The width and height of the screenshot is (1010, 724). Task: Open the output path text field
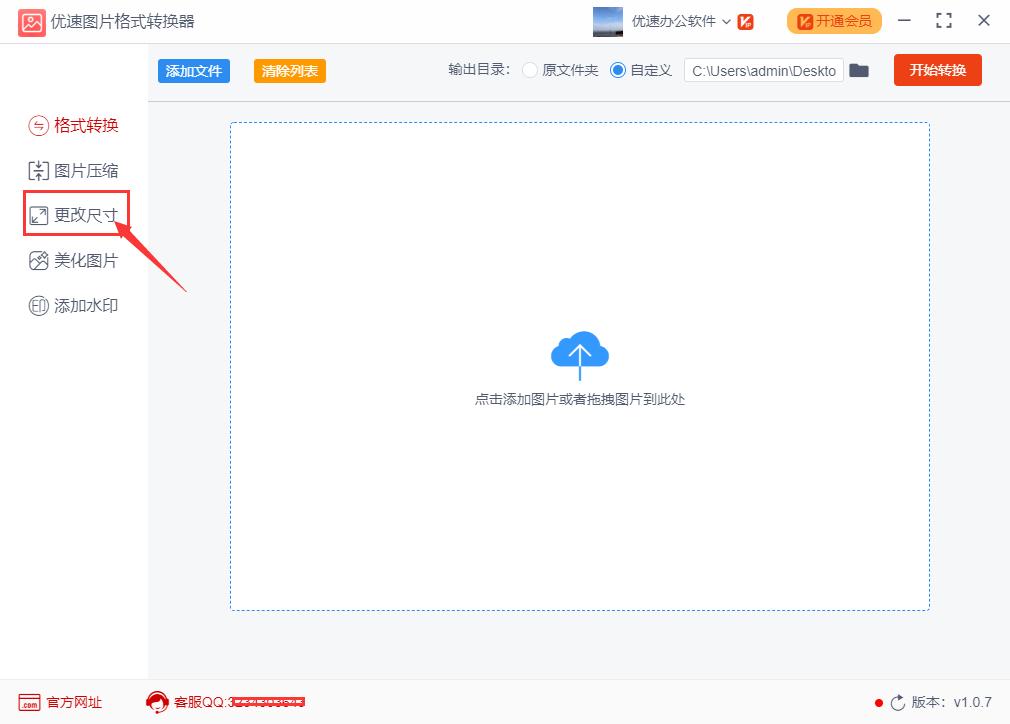[x=763, y=70]
